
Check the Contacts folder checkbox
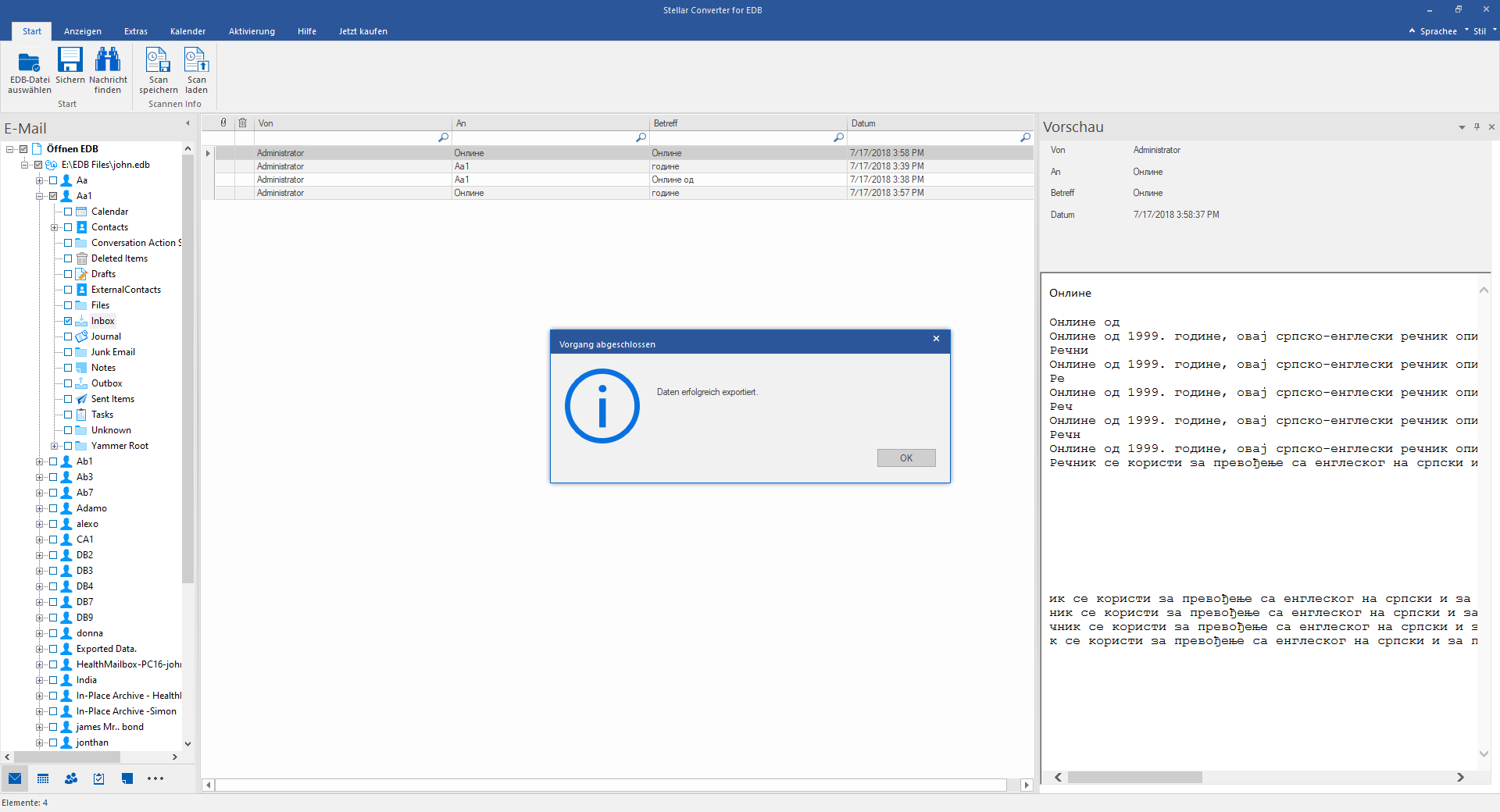click(68, 227)
